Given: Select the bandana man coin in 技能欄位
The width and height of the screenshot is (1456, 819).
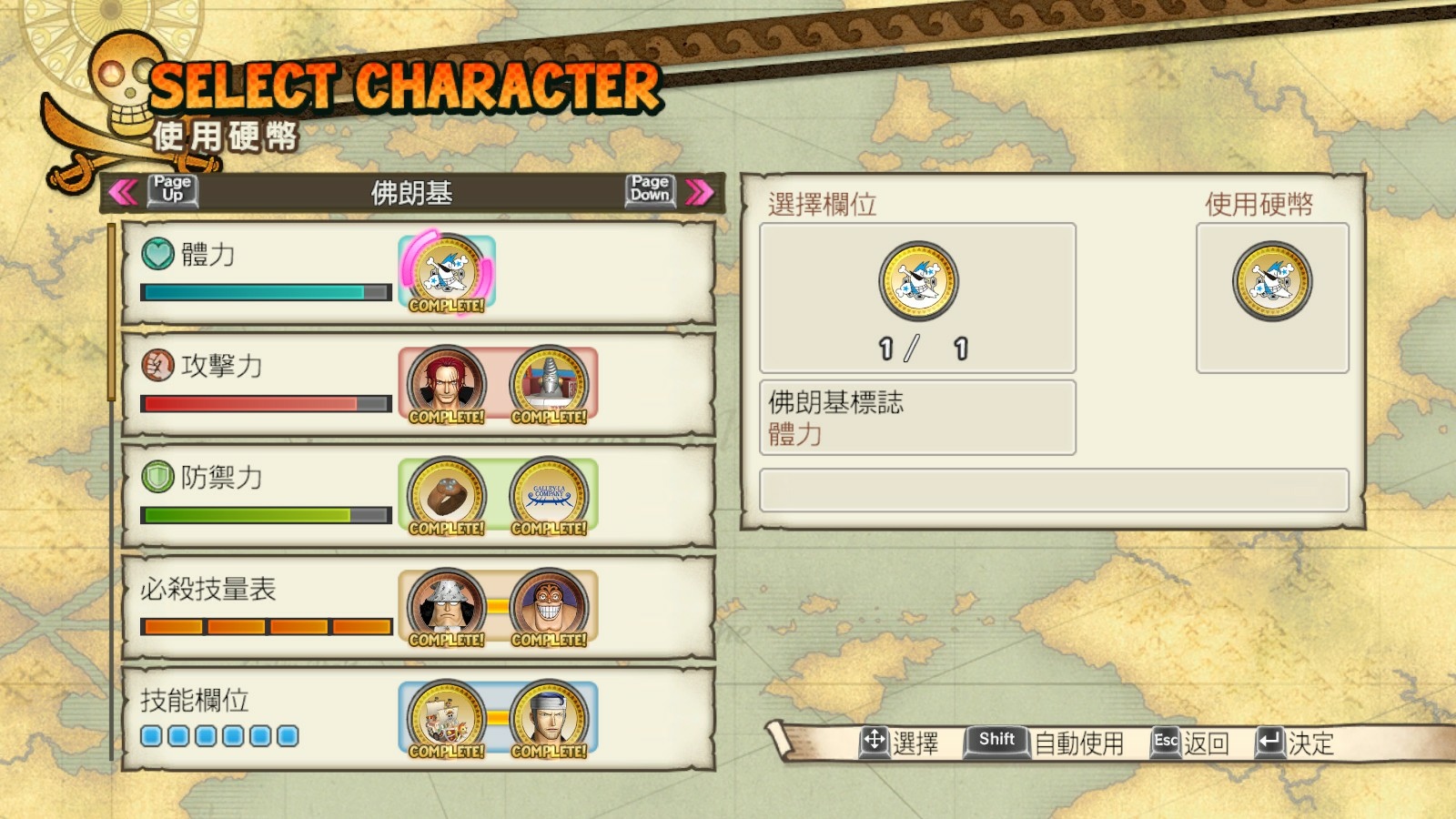Looking at the screenshot, I should 549,719.
